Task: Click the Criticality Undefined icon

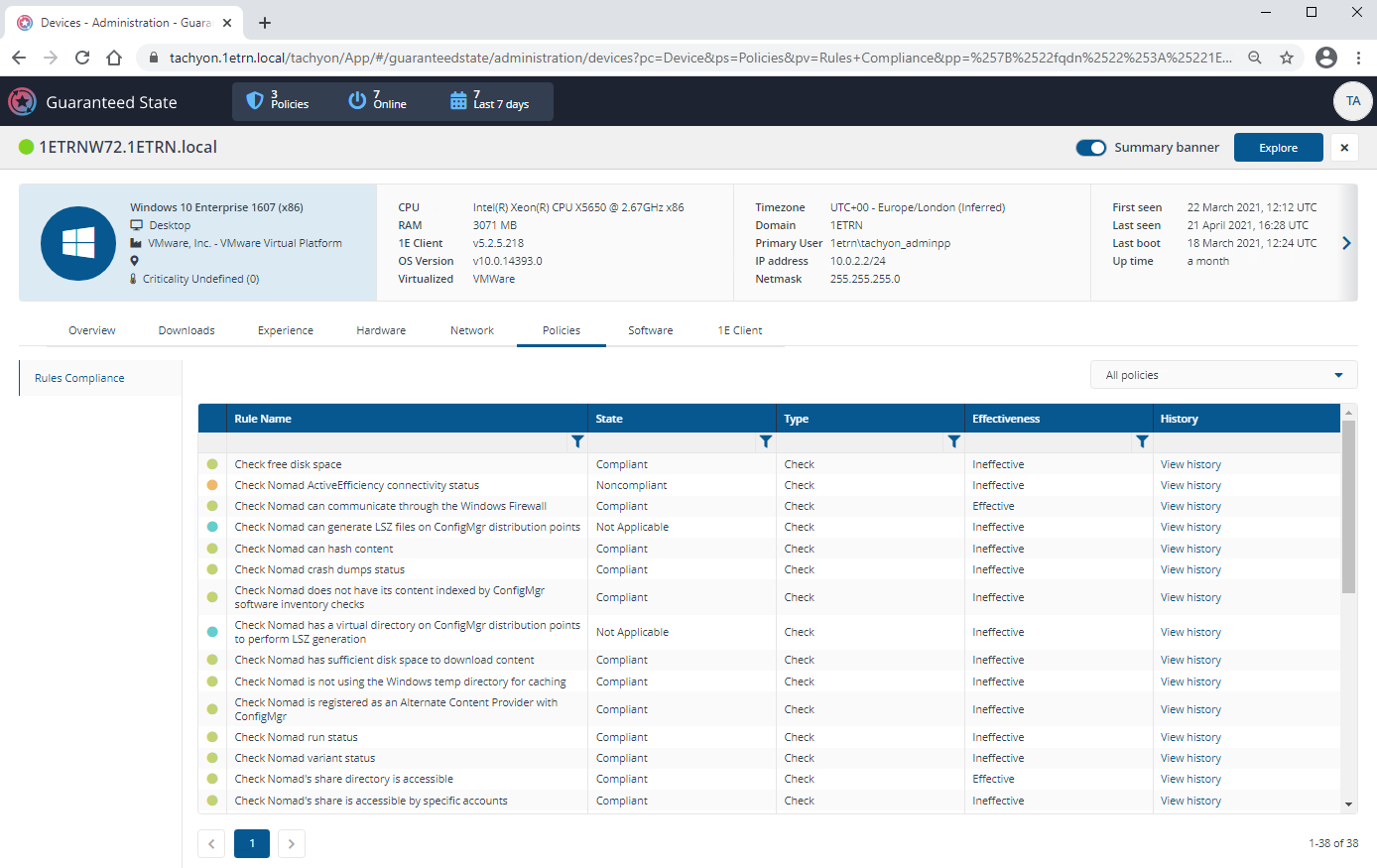Action: point(134,279)
